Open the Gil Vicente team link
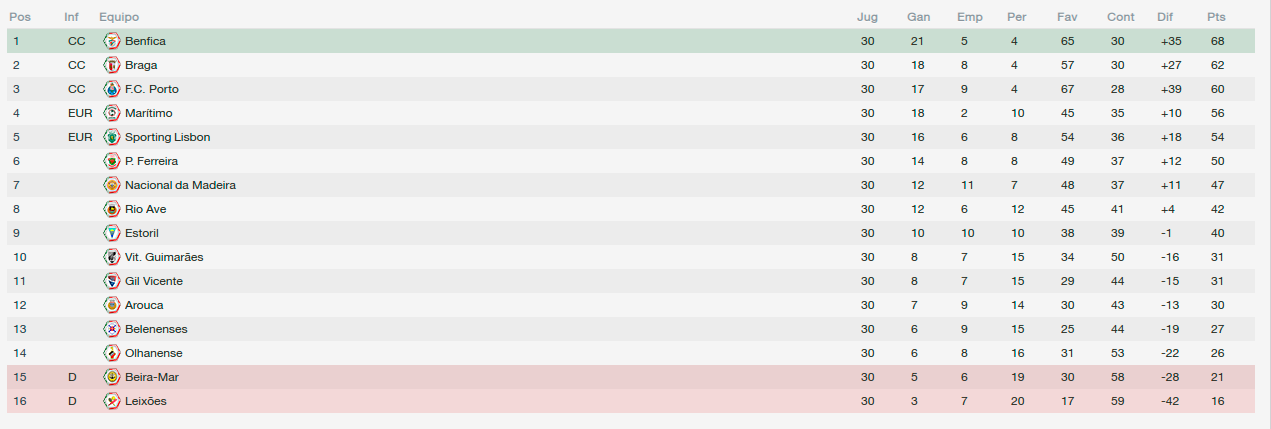The image size is (1271, 429). (x=154, y=281)
